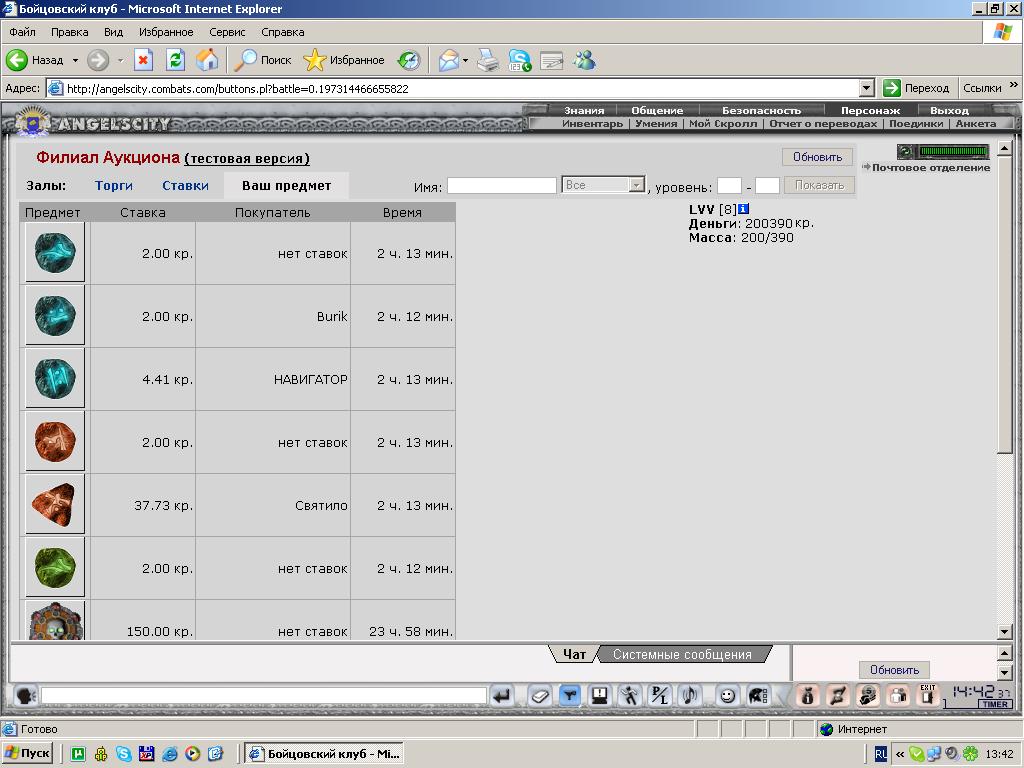Open the Поединки link

tap(916, 123)
